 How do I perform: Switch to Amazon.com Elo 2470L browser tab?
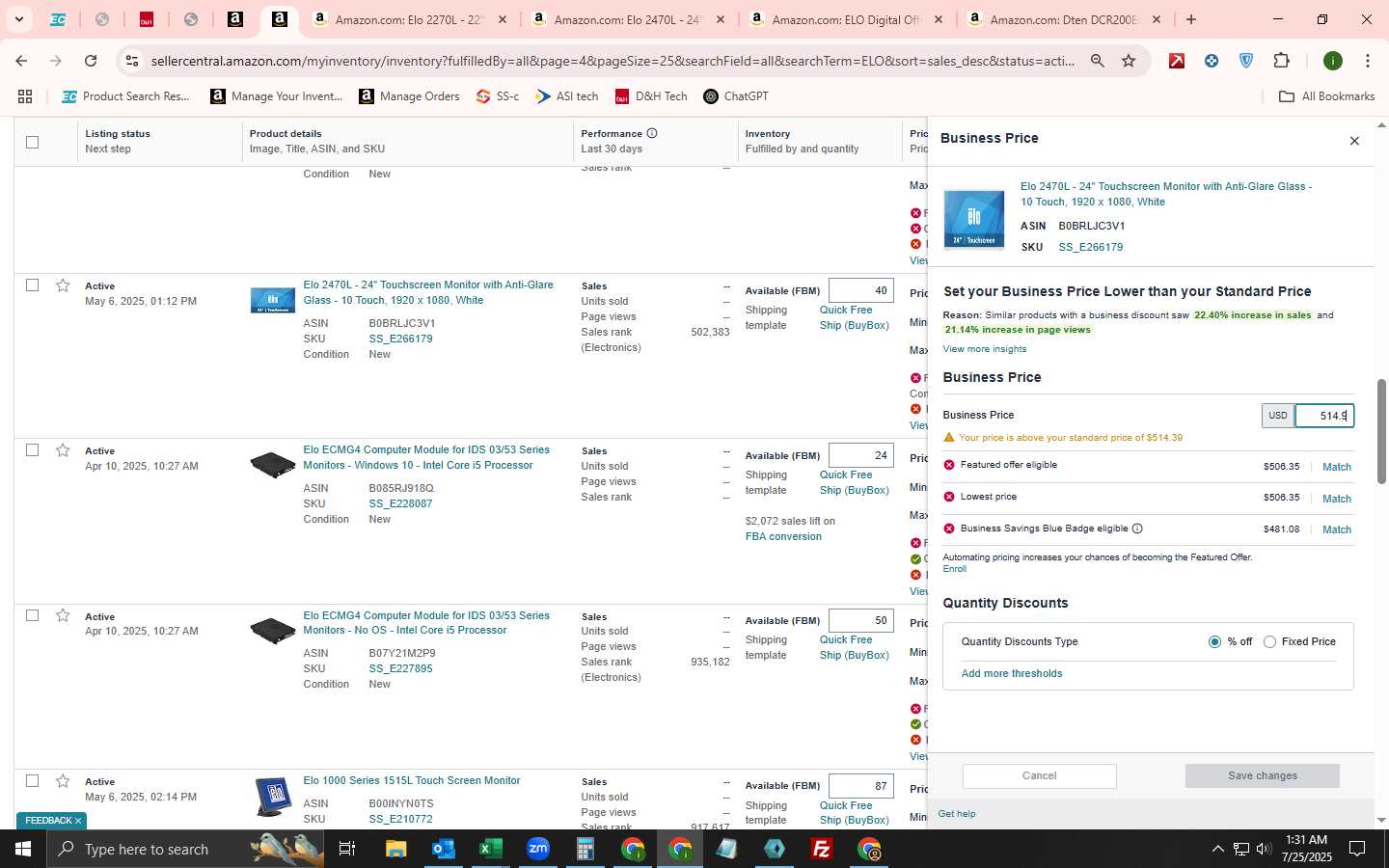pos(627,19)
